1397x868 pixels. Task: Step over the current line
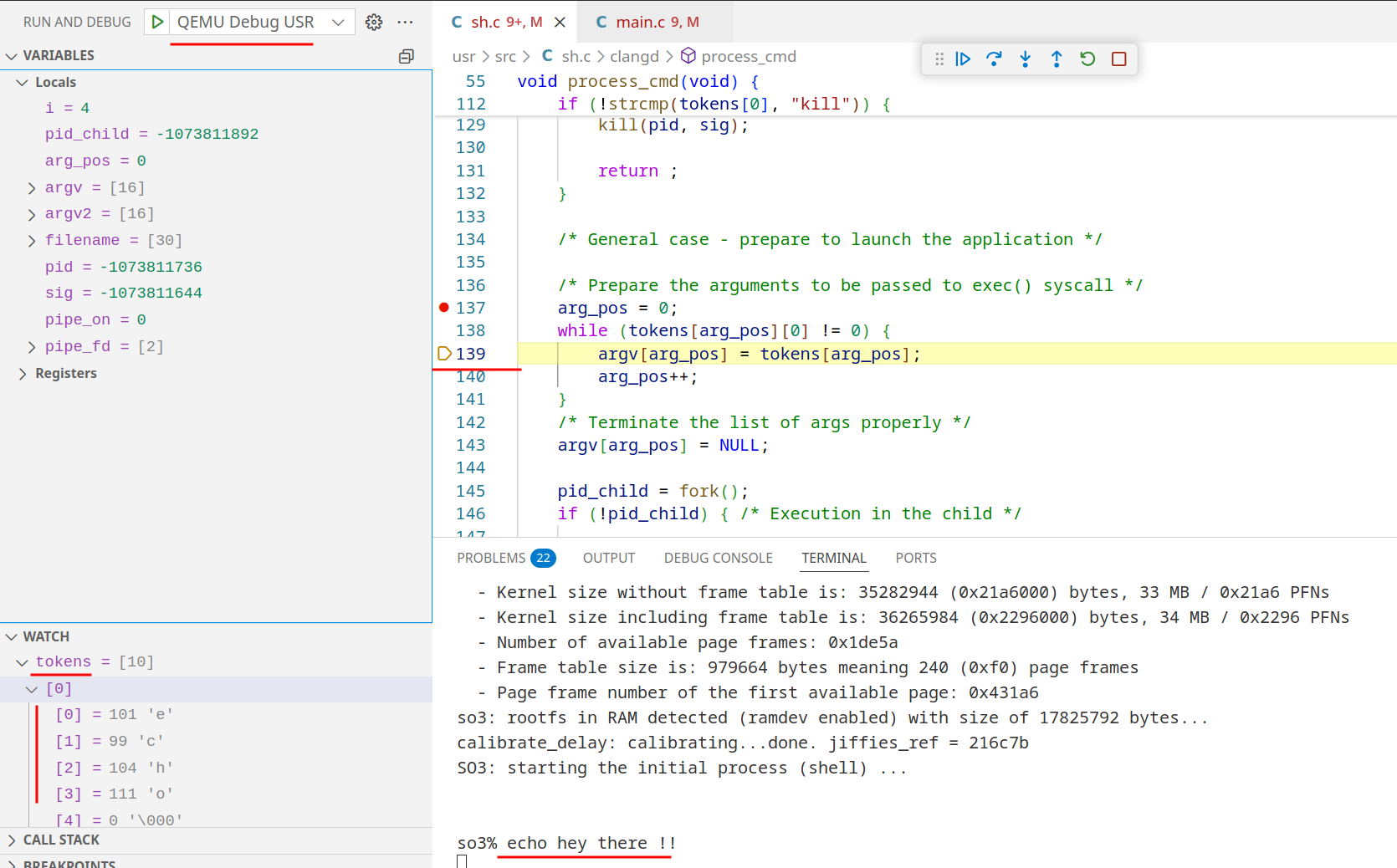(994, 59)
